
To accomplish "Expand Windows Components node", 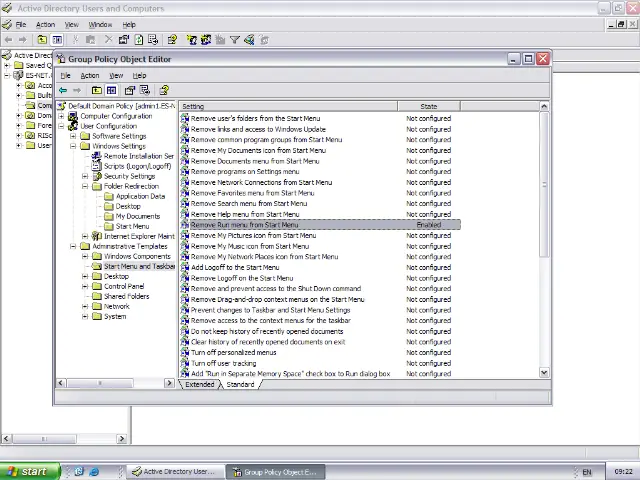I will click(85, 256).
